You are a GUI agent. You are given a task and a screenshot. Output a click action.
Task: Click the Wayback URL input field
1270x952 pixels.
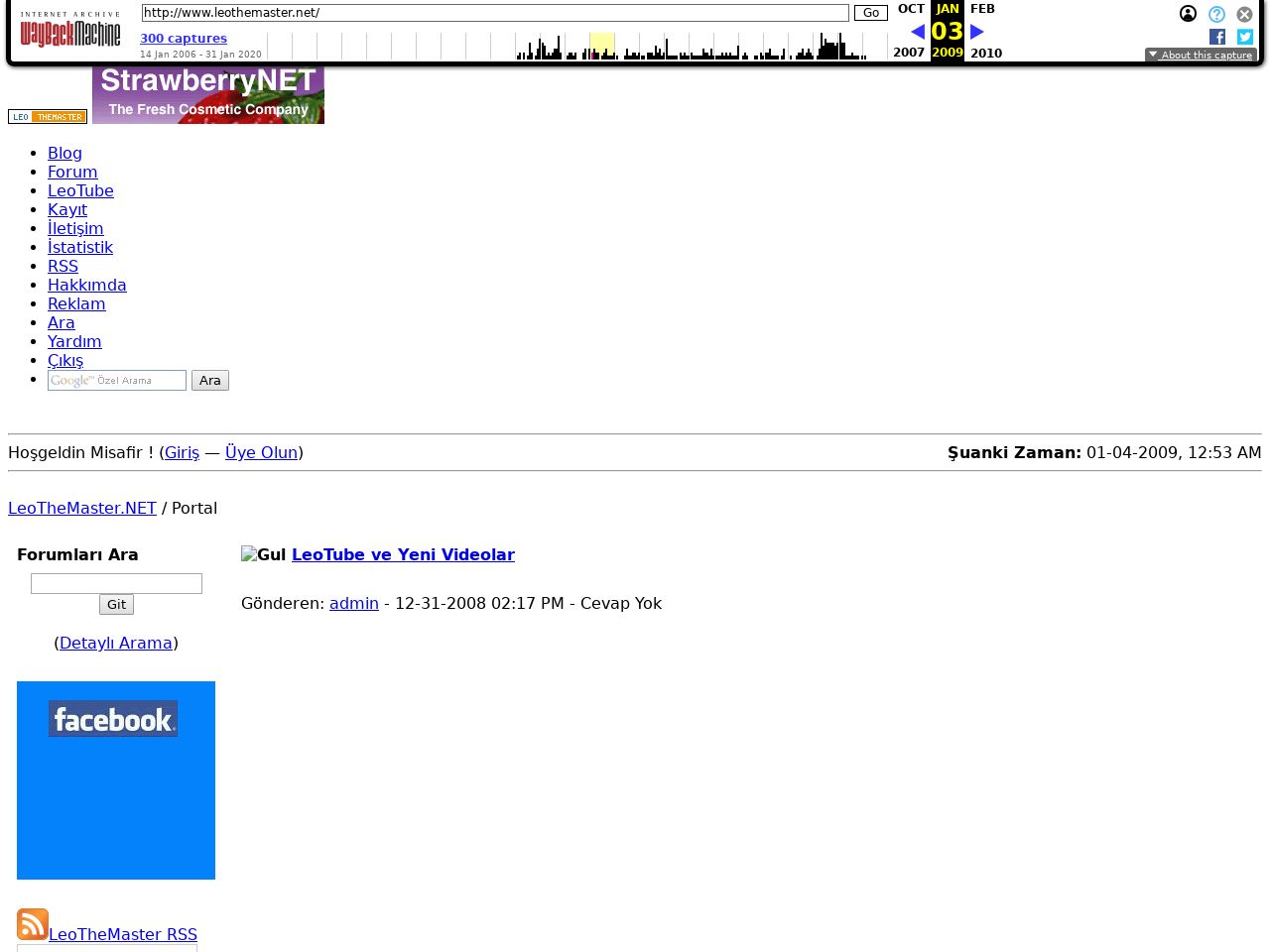coord(494,13)
